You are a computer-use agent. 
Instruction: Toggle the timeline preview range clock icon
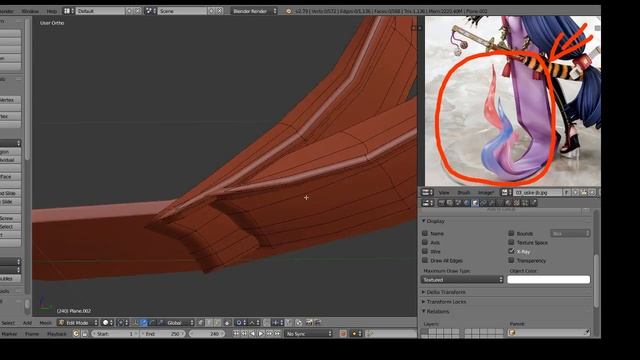click(x=76, y=334)
